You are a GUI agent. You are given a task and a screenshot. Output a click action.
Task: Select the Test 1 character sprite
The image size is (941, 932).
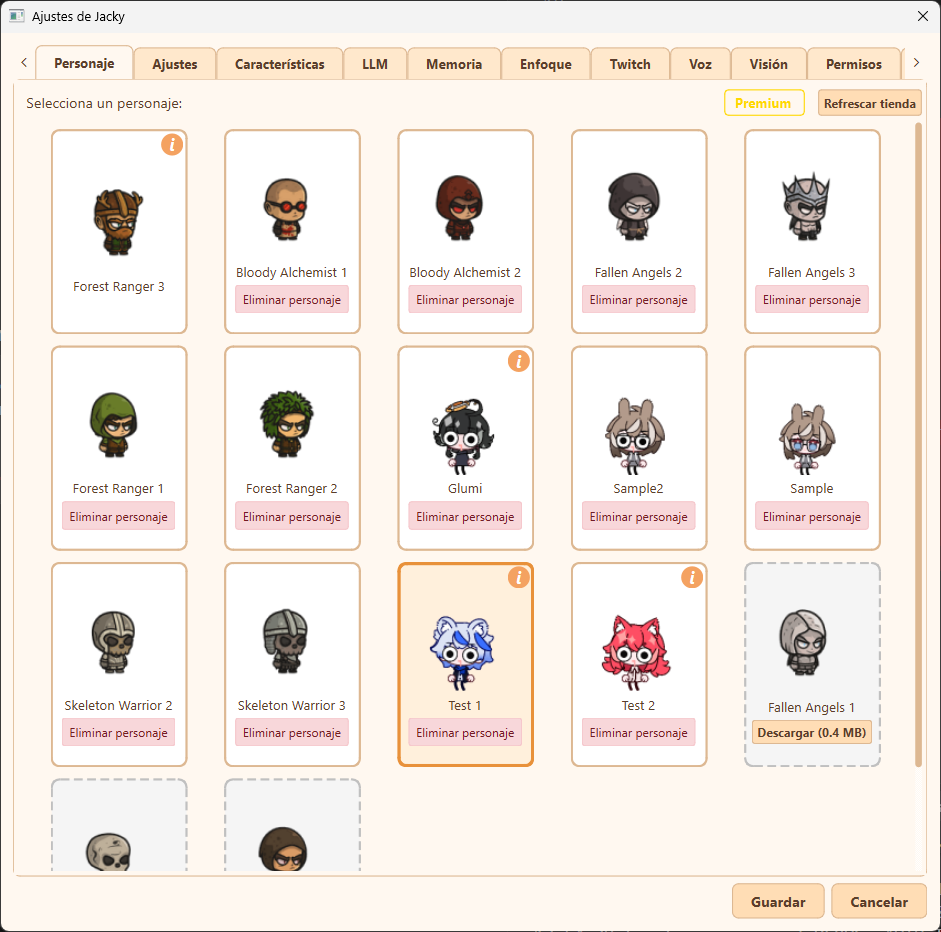click(462, 652)
